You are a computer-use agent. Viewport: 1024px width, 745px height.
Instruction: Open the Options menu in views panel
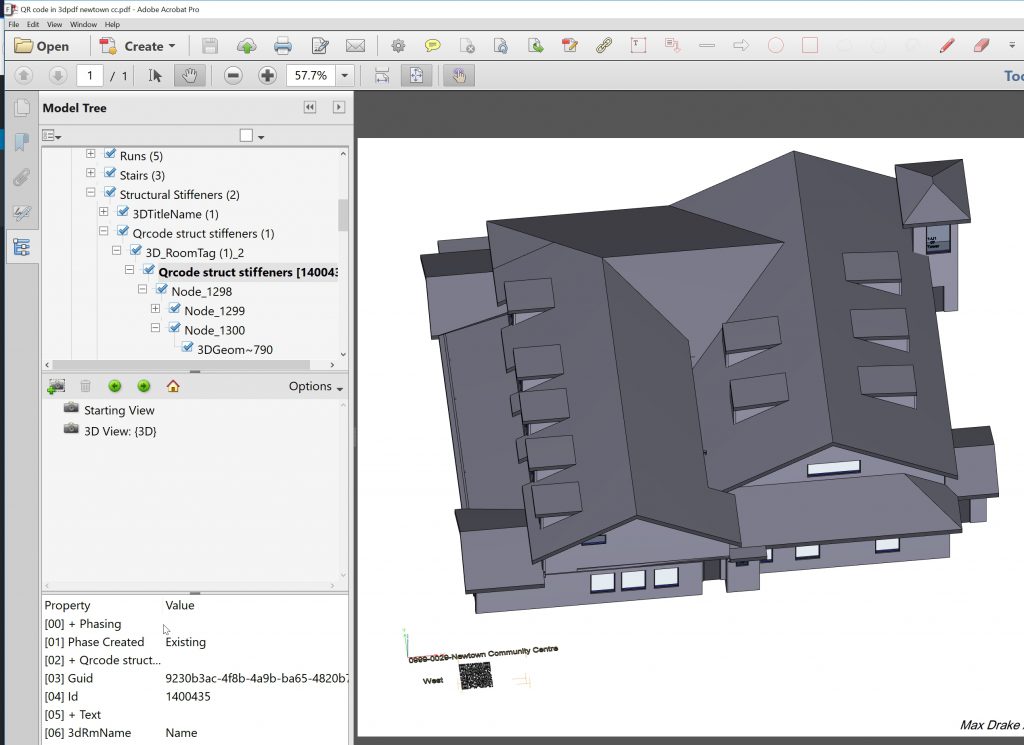315,387
